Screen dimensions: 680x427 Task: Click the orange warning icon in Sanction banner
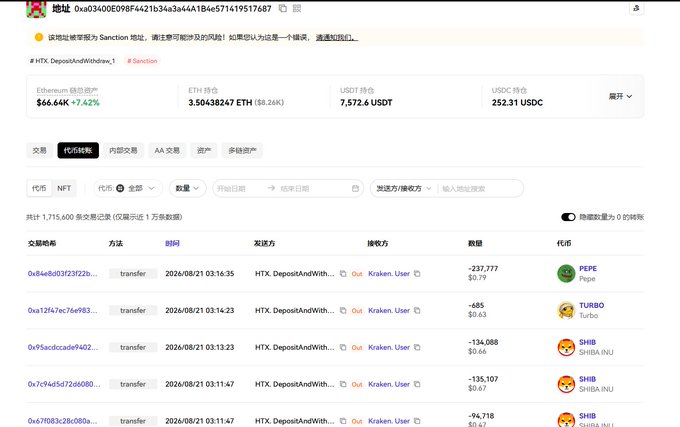(x=39, y=37)
